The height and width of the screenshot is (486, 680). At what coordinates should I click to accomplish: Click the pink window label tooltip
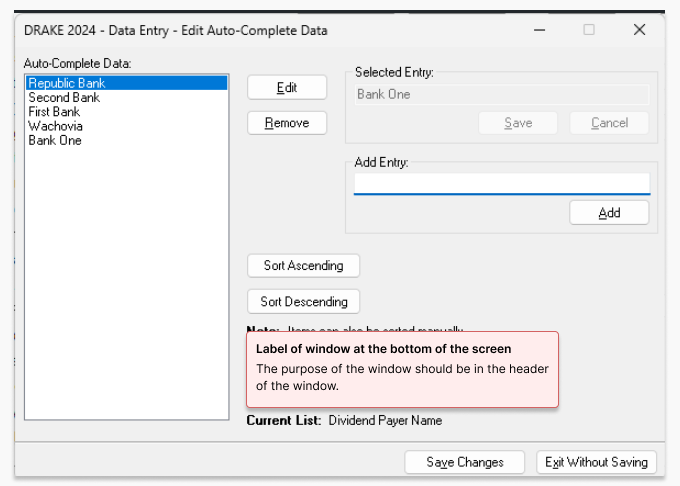[402, 369]
